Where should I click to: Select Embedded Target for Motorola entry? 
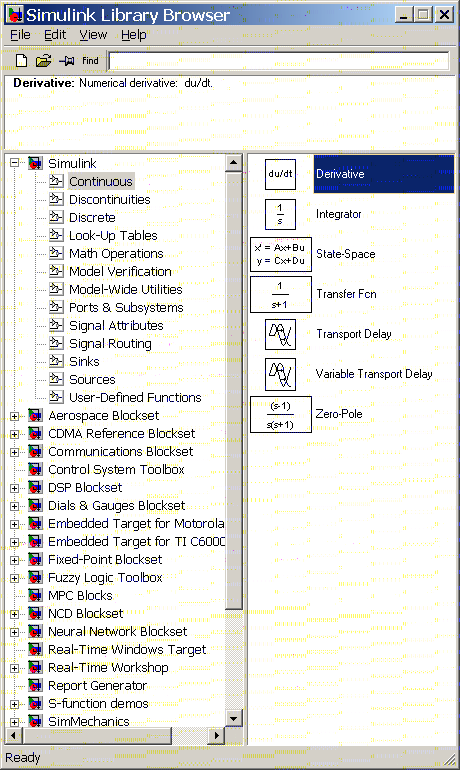pyautogui.click(x=136, y=523)
